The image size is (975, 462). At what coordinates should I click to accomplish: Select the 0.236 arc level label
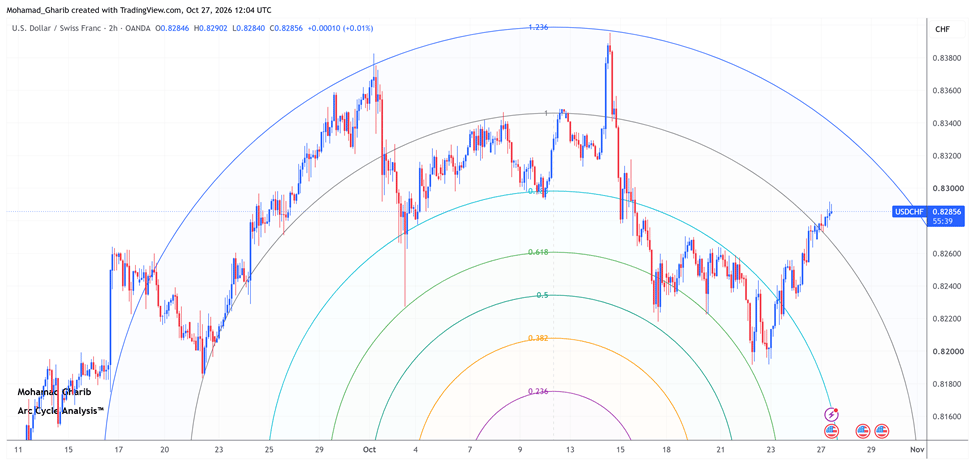[x=538, y=391]
